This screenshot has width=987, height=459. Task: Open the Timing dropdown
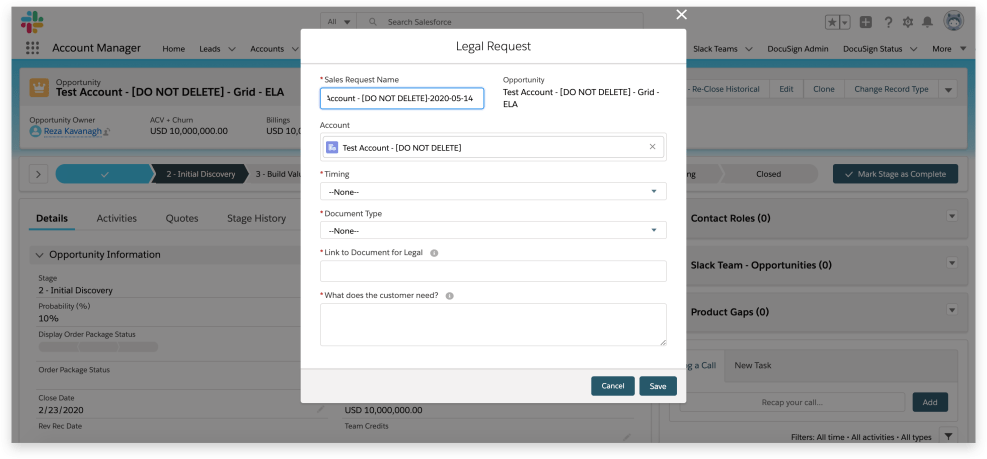click(493, 191)
